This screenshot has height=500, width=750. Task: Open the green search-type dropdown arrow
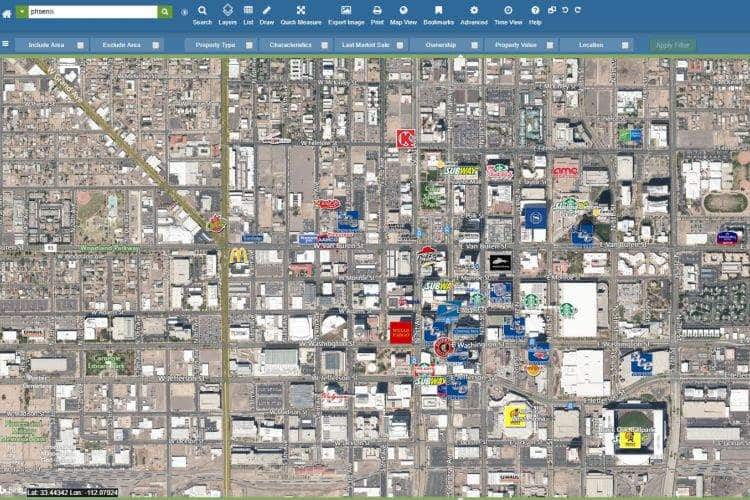pos(22,12)
